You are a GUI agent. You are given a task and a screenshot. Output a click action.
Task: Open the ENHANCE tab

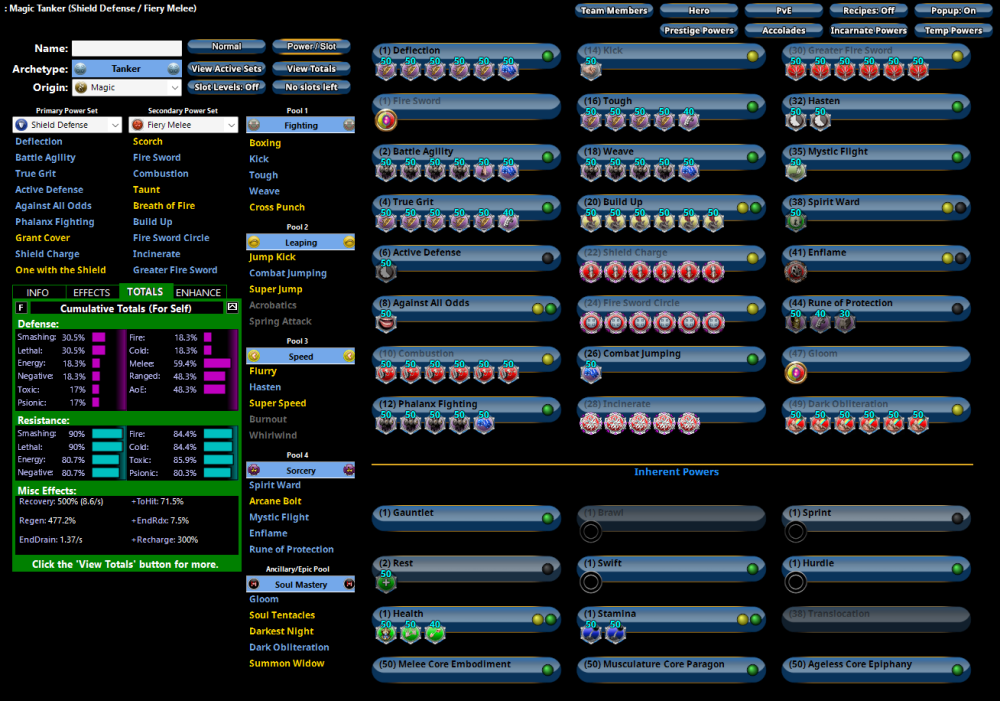point(198,292)
